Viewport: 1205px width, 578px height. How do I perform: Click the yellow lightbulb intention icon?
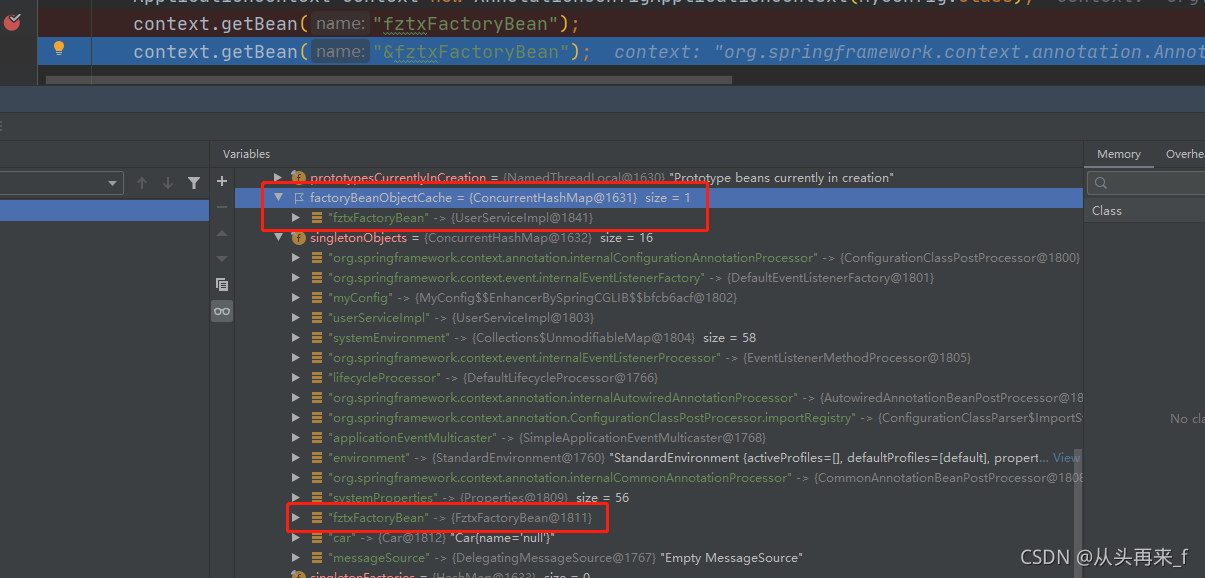pos(59,49)
